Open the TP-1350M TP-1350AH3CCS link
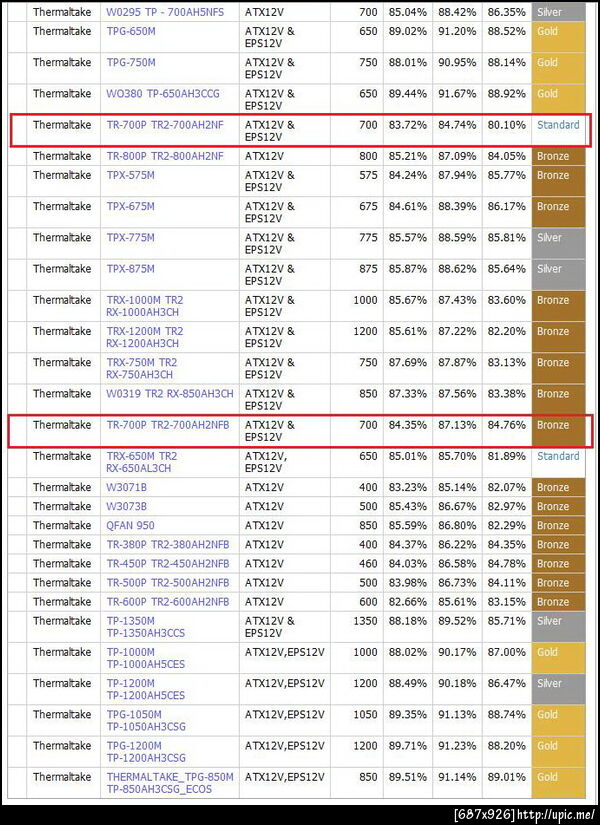The image size is (600, 825). point(146,627)
